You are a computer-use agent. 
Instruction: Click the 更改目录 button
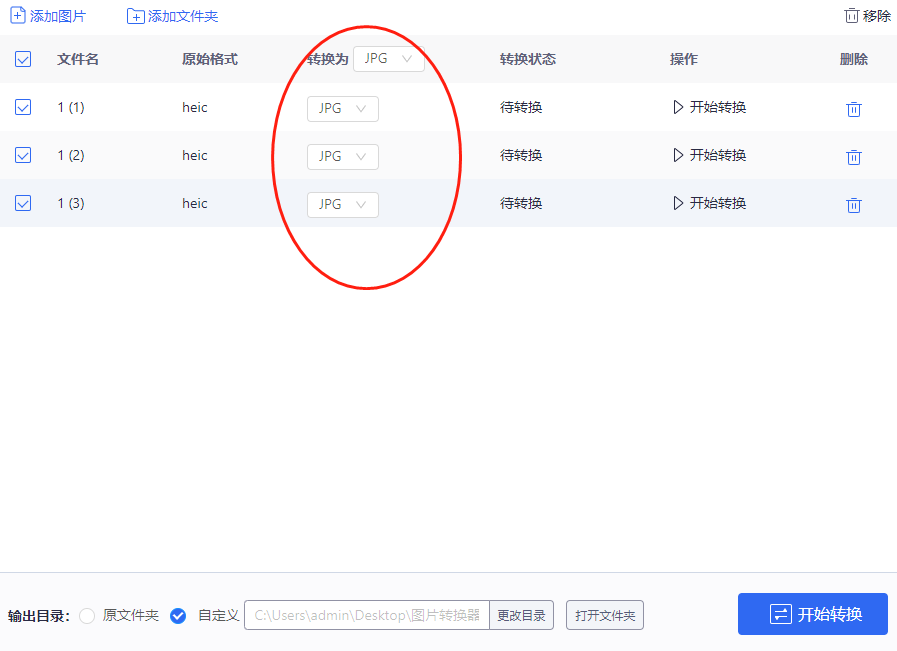[x=521, y=615]
